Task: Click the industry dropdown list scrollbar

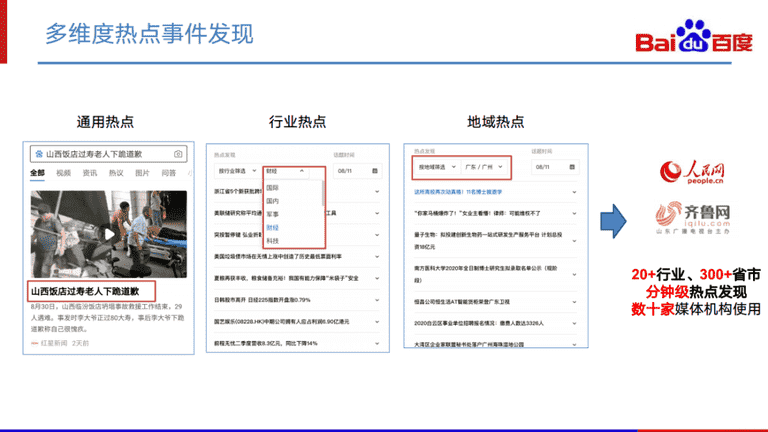Action: click(323, 193)
